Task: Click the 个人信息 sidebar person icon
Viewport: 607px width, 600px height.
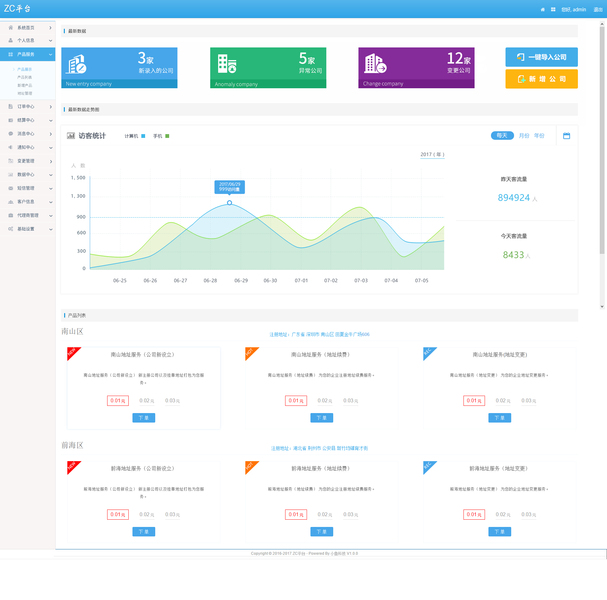Action: [x=10, y=40]
